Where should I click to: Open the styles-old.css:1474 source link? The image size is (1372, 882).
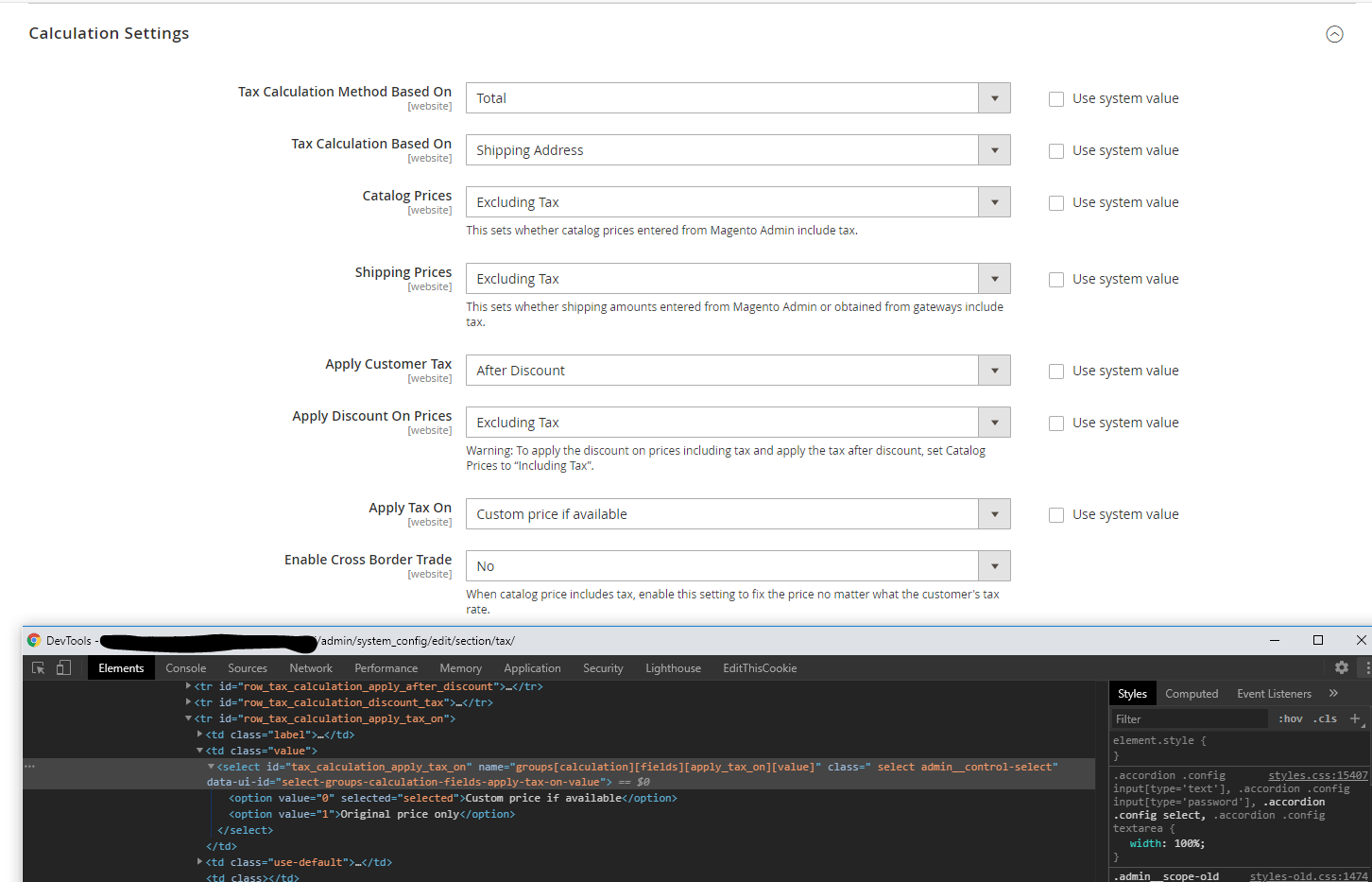coord(1309,876)
